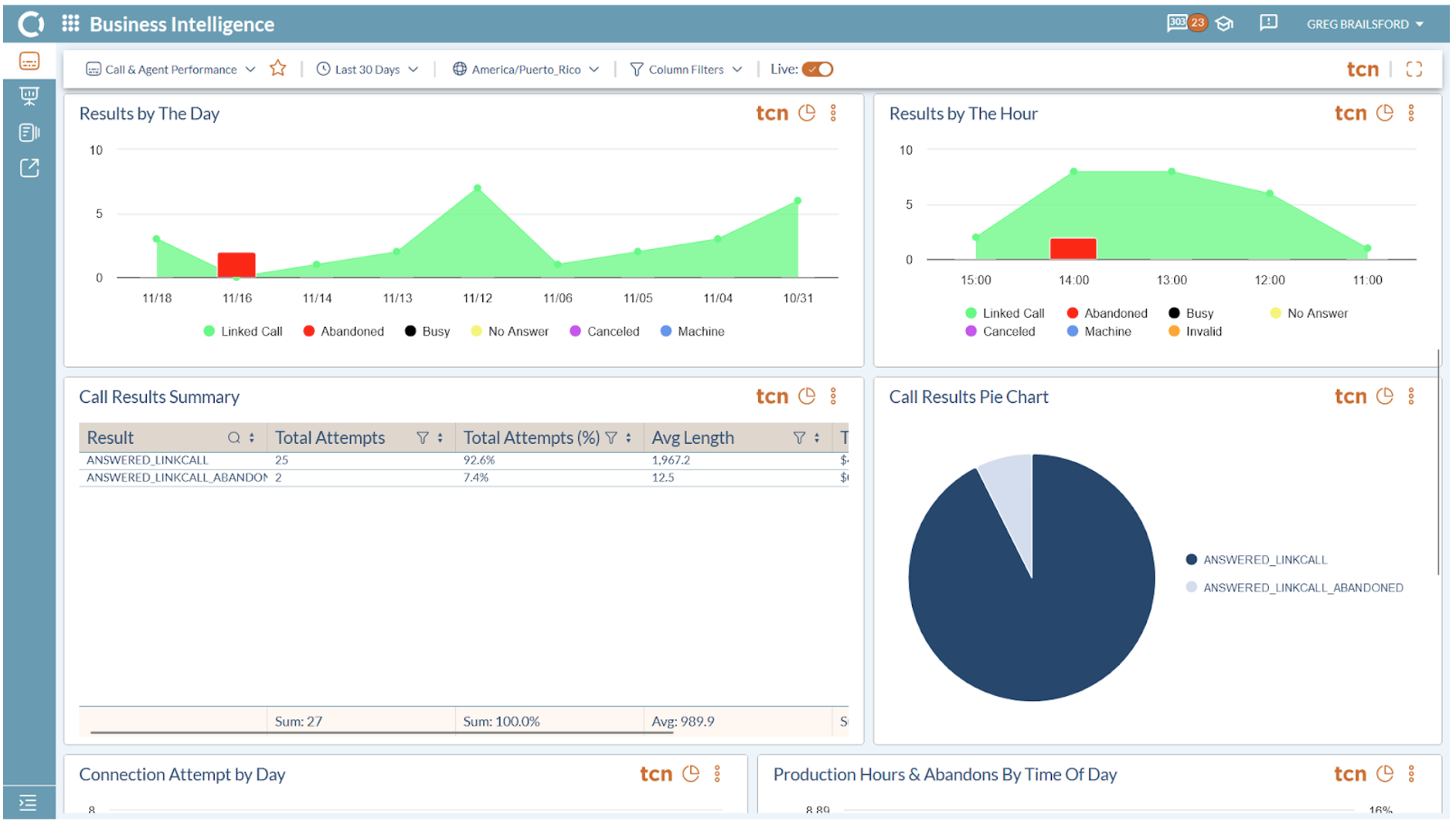Image resolution: width=1456 pixels, height=825 pixels.
Task: Click the TCN circular logo icon
Action: 31,24
